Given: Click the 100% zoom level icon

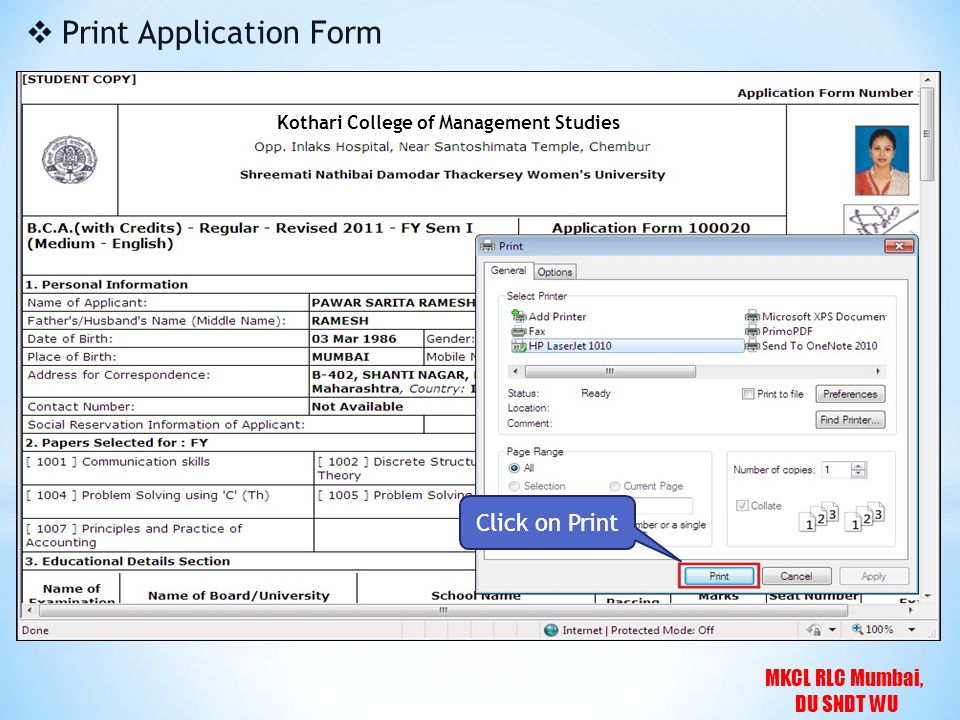Looking at the screenshot, I should point(857,629).
